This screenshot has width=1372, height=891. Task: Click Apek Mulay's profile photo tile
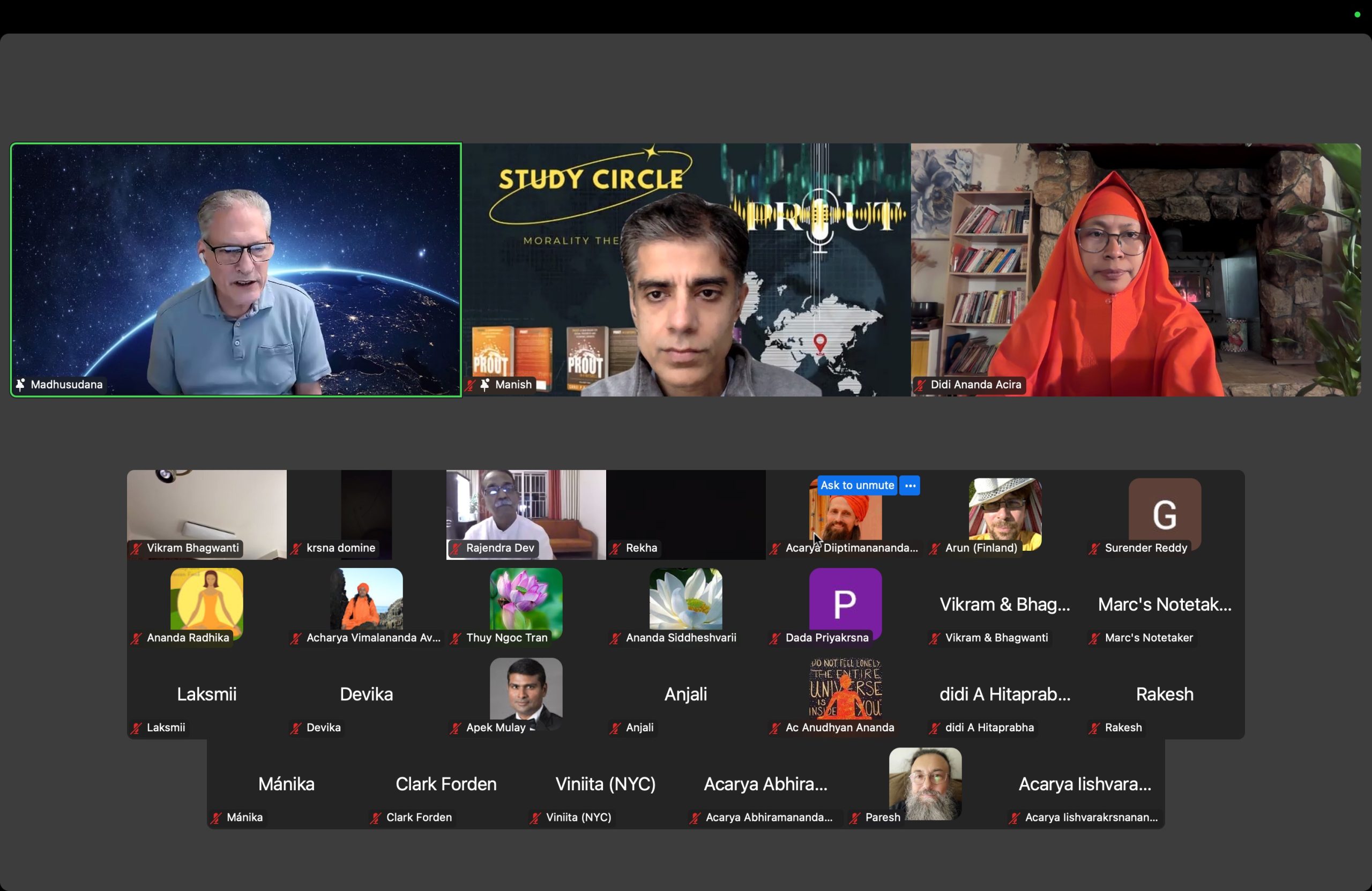(x=525, y=691)
